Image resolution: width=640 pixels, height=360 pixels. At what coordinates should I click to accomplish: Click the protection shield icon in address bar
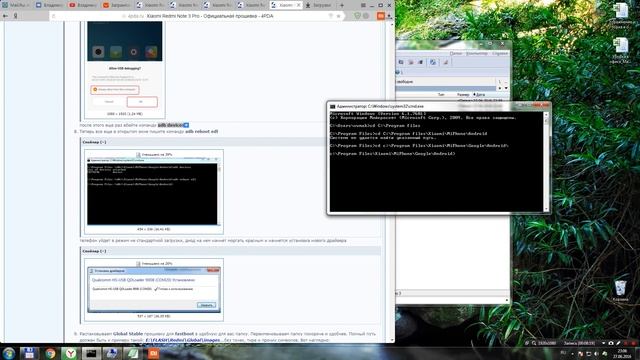(358, 16)
